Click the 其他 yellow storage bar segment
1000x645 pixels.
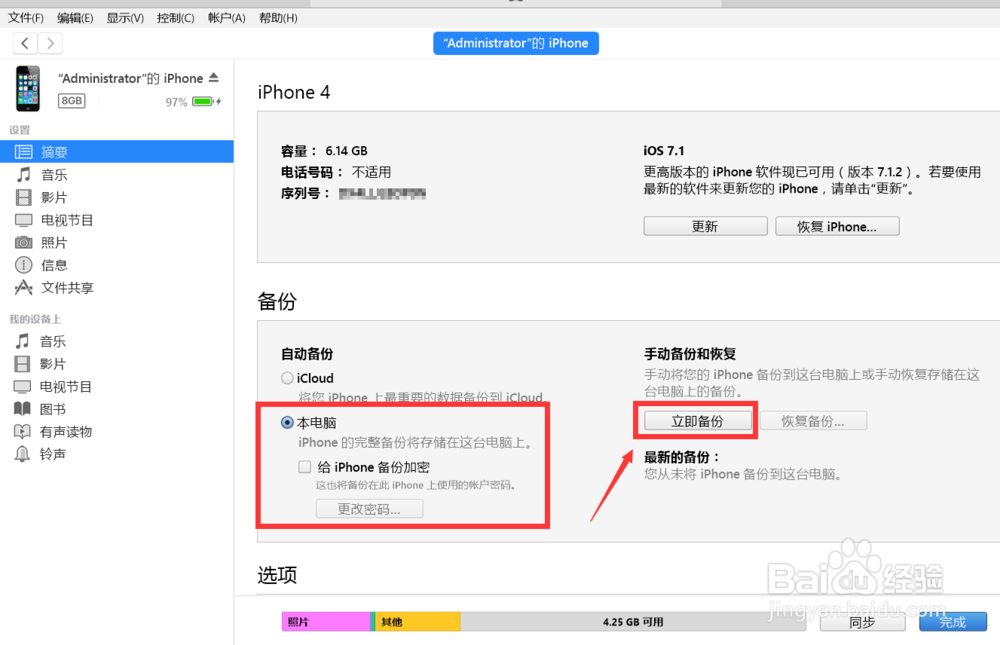coord(418,621)
